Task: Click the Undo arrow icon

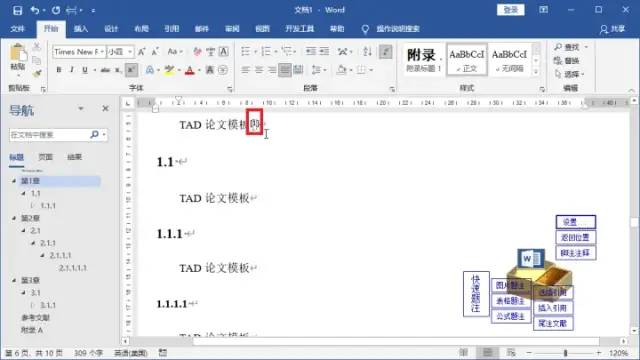Action: [x=34, y=10]
